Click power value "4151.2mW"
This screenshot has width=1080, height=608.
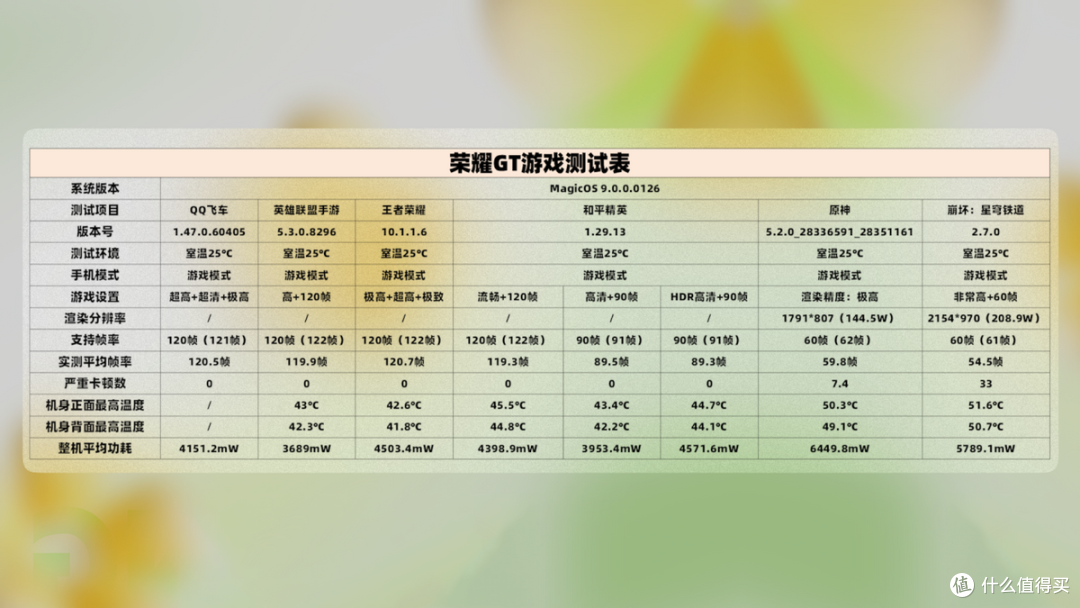point(209,448)
